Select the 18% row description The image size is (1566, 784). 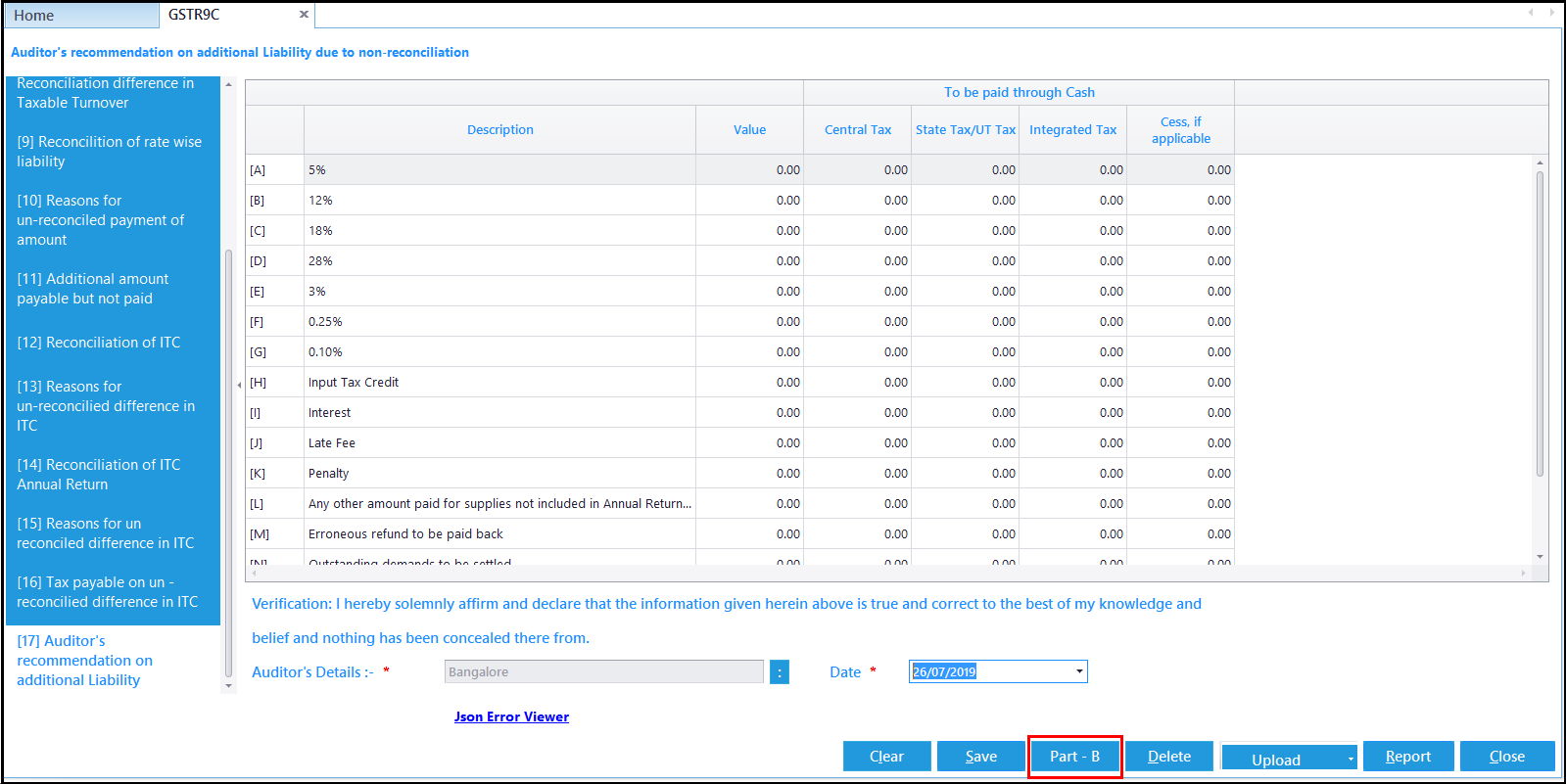click(500, 230)
